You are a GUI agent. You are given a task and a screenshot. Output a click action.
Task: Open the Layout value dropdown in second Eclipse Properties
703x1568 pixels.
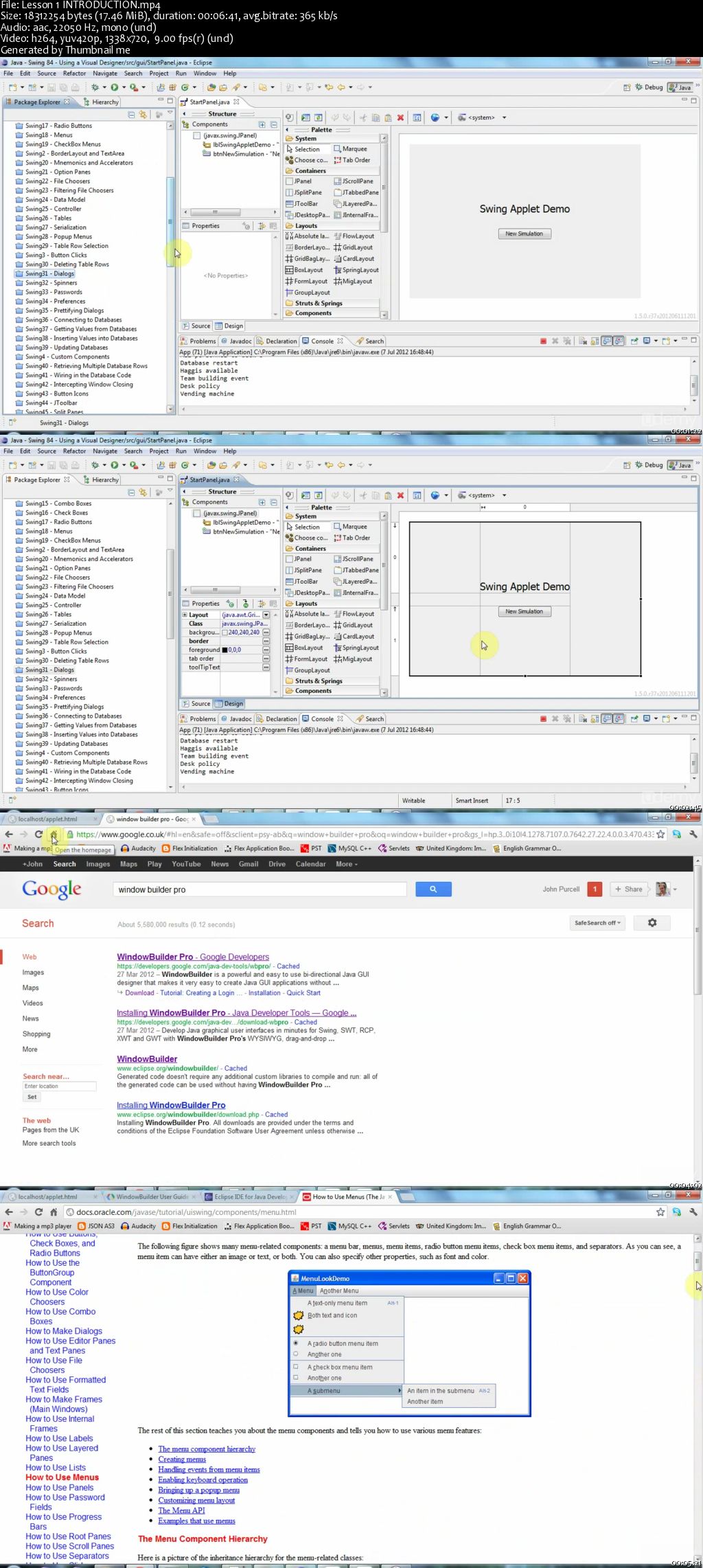click(266, 615)
